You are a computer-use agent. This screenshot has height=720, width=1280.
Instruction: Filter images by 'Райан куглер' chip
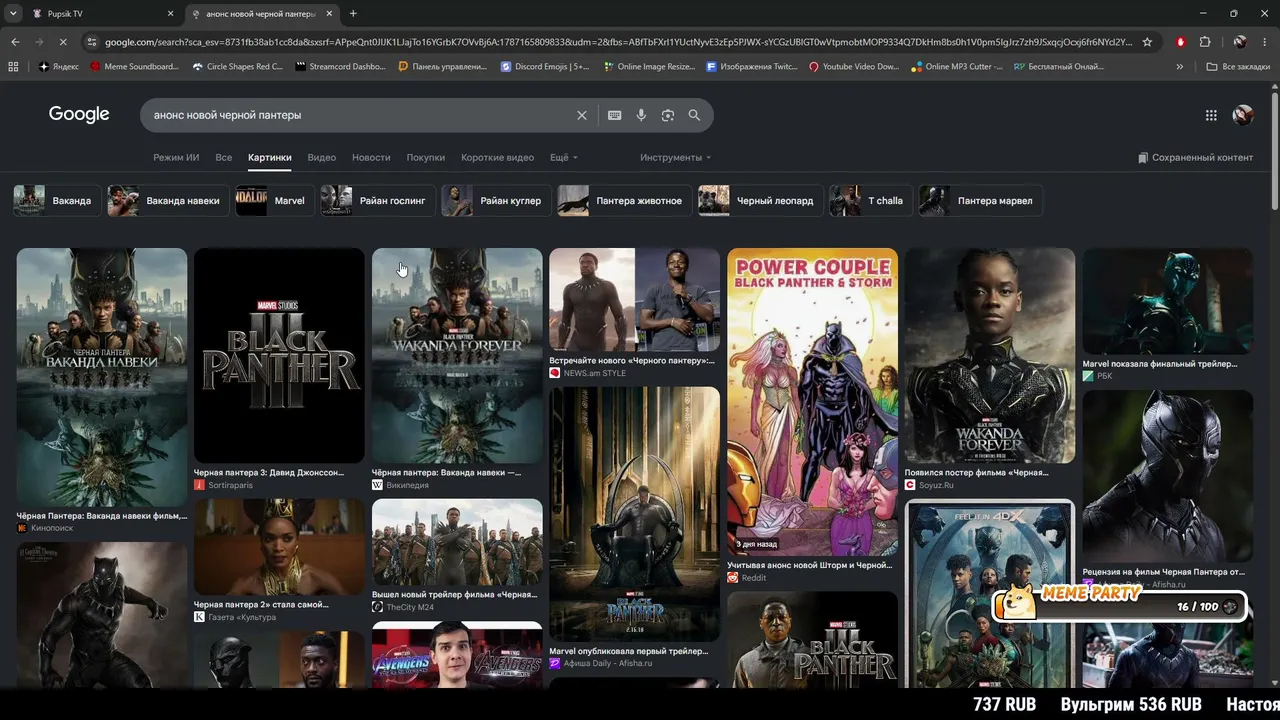click(x=496, y=201)
